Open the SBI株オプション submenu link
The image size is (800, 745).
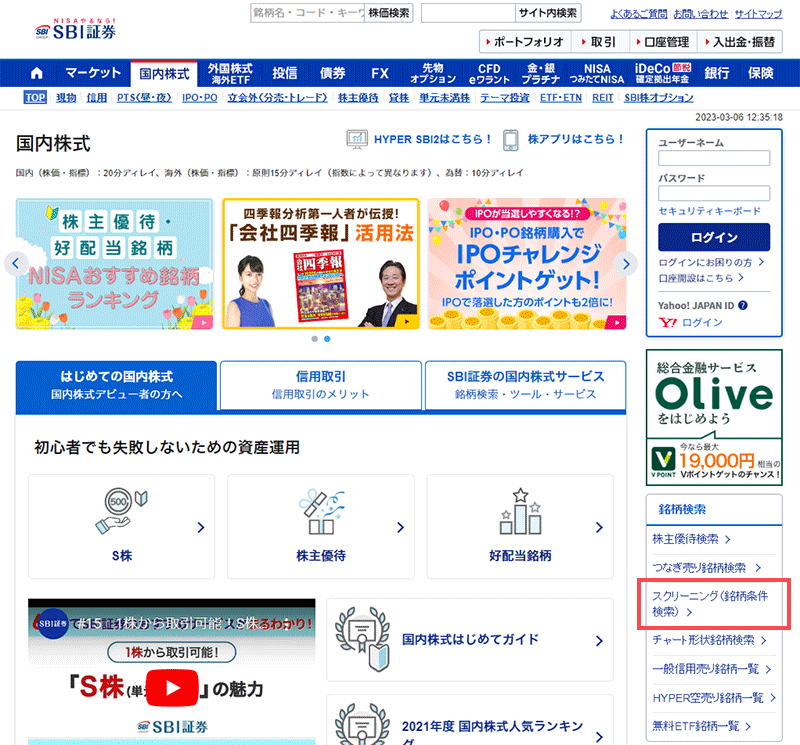[x=658, y=97]
